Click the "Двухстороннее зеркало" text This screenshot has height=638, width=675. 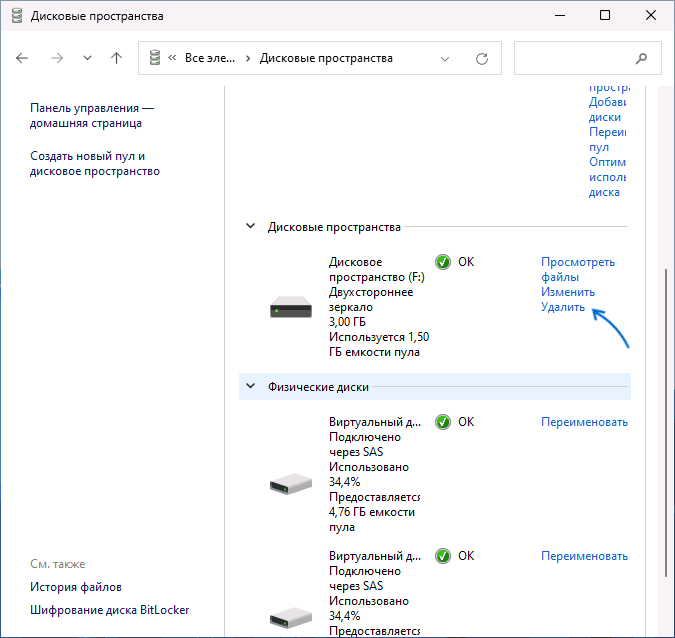(371, 300)
